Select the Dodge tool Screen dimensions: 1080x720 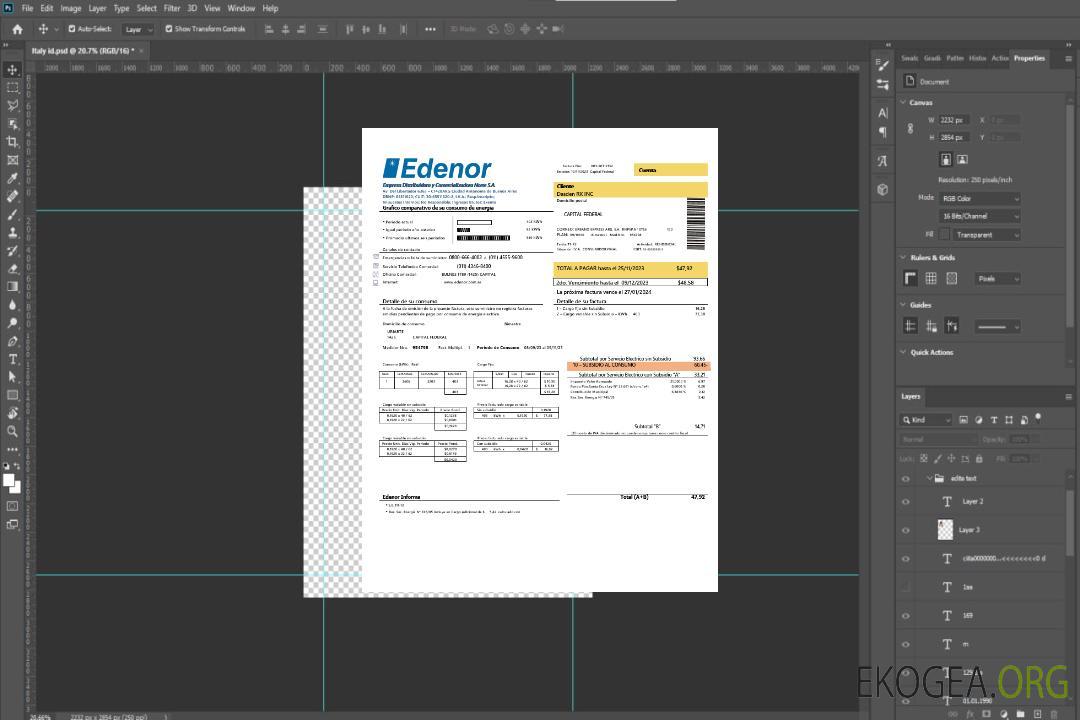coord(12,322)
